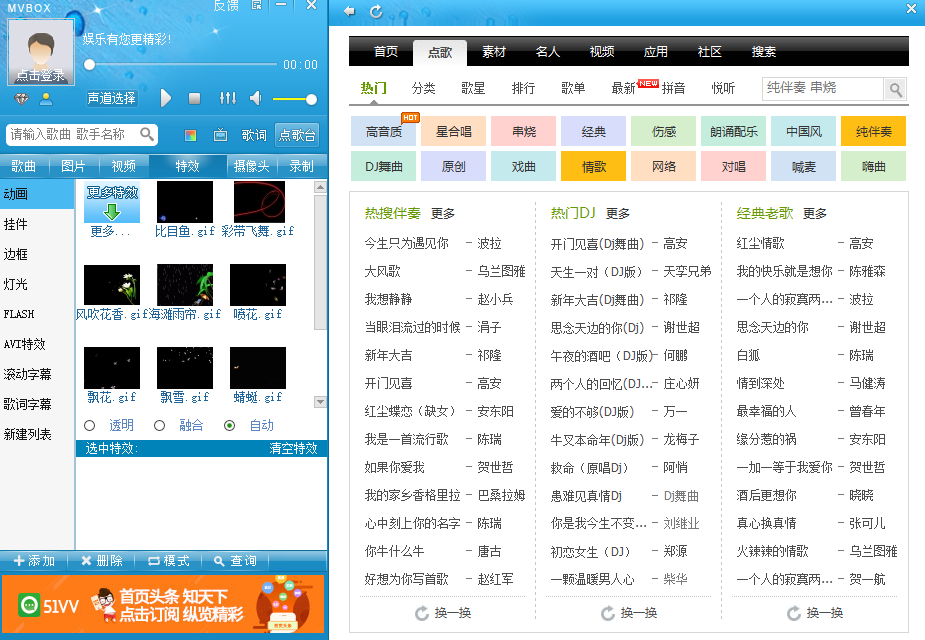Screen dimensions: 925x640
Task: Mute audio using the speaker icon
Action: (256, 98)
